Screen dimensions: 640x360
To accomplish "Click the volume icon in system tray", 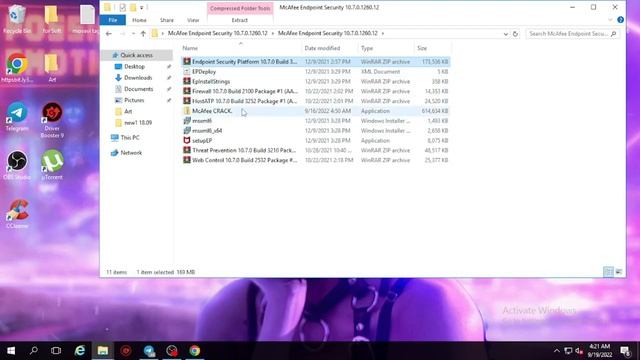I will click(x=579, y=351).
